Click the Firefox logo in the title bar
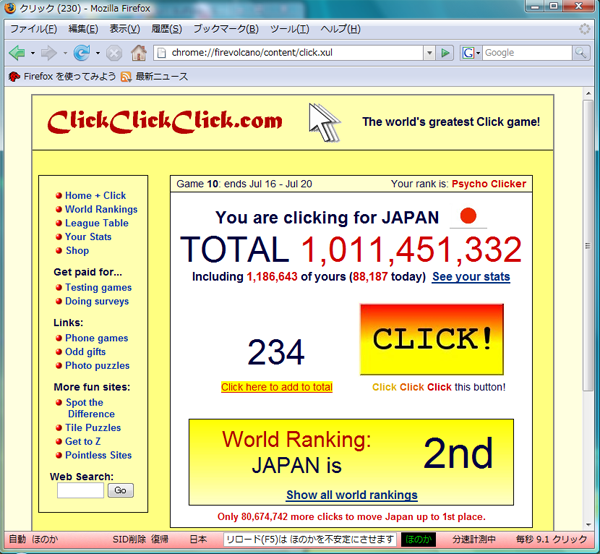Screen dimensions: 600x554 [x=10, y=8]
